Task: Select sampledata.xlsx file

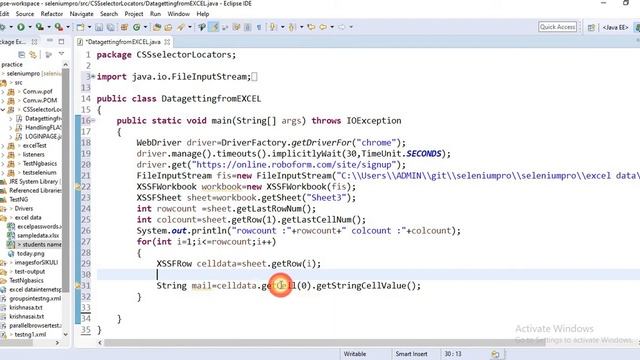Action: [38, 236]
